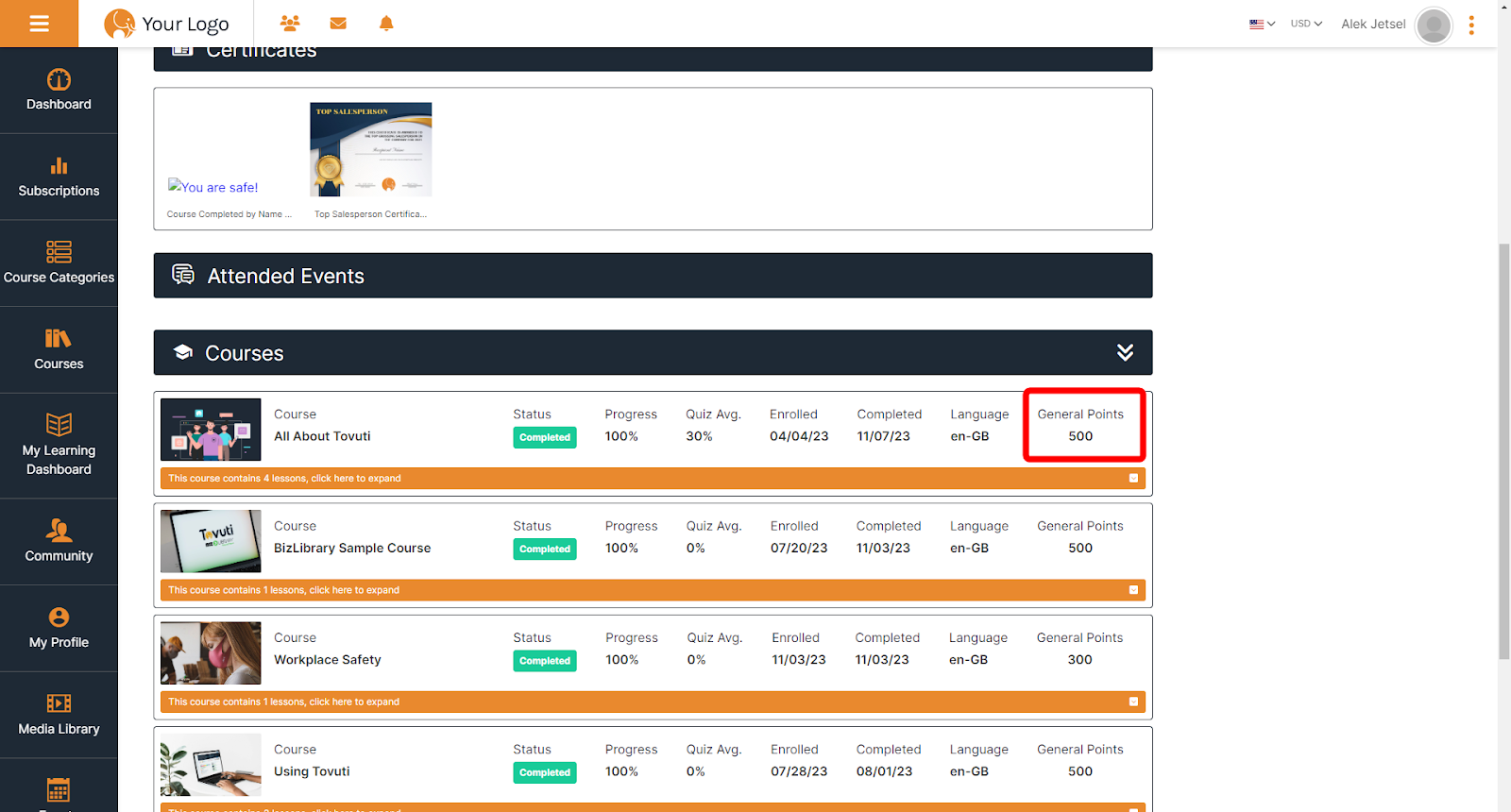Open the Top Salesperson certificate thumbnail
The width and height of the screenshot is (1511, 812).
point(371,149)
